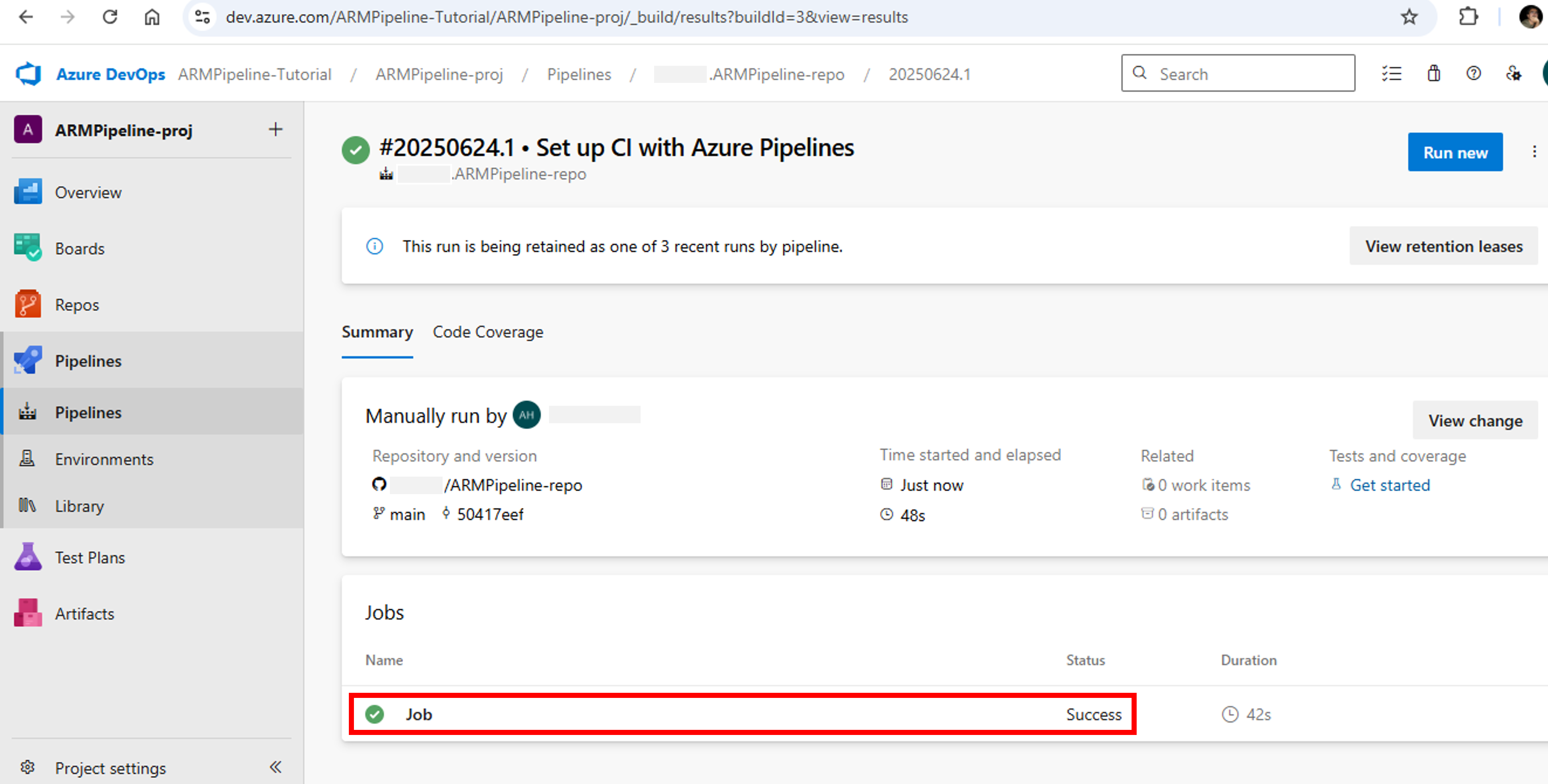The width and height of the screenshot is (1548, 784).
Task: Collapse the left sidebar with the chevron
Action: pyautogui.click(x=276, y=767)
